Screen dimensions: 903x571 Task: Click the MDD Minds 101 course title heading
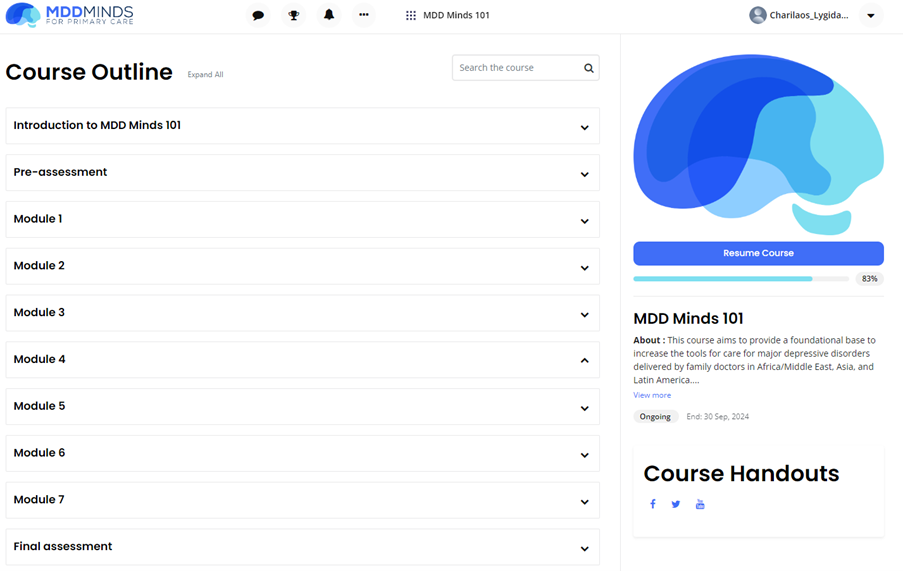(x=688, y=318)
